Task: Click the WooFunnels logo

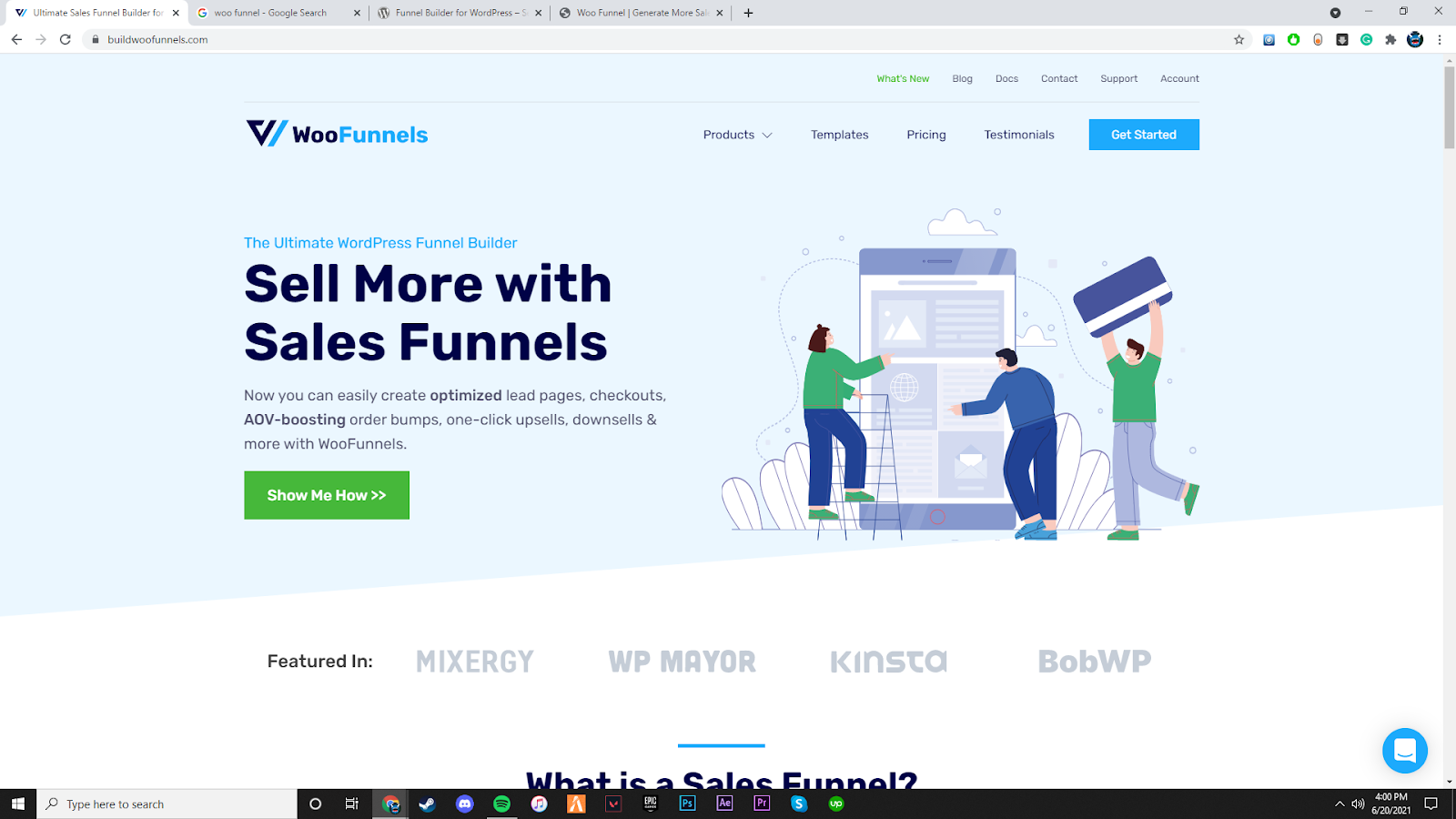Action: point(337,134)
